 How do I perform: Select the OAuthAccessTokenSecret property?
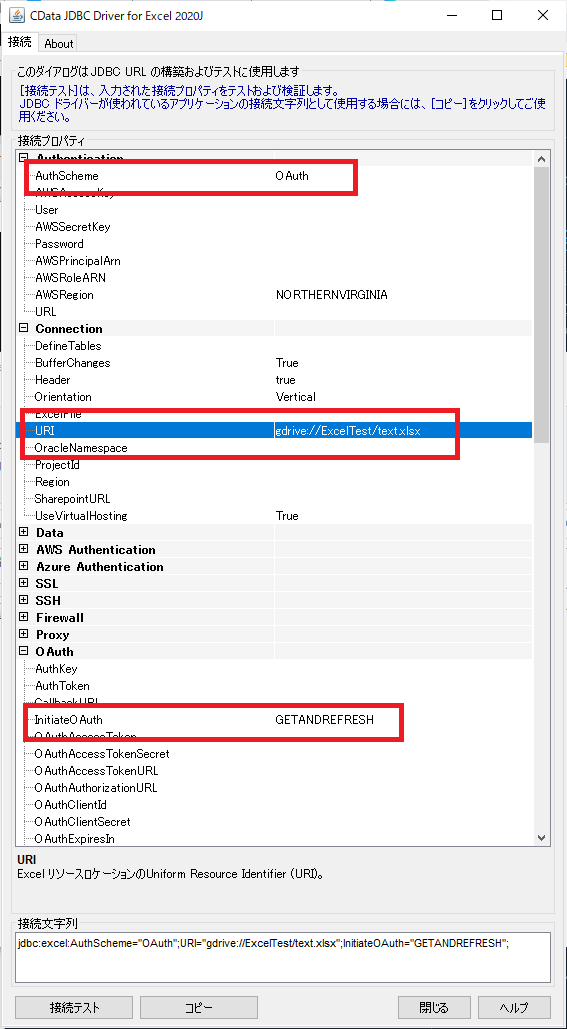click(274, 754)
